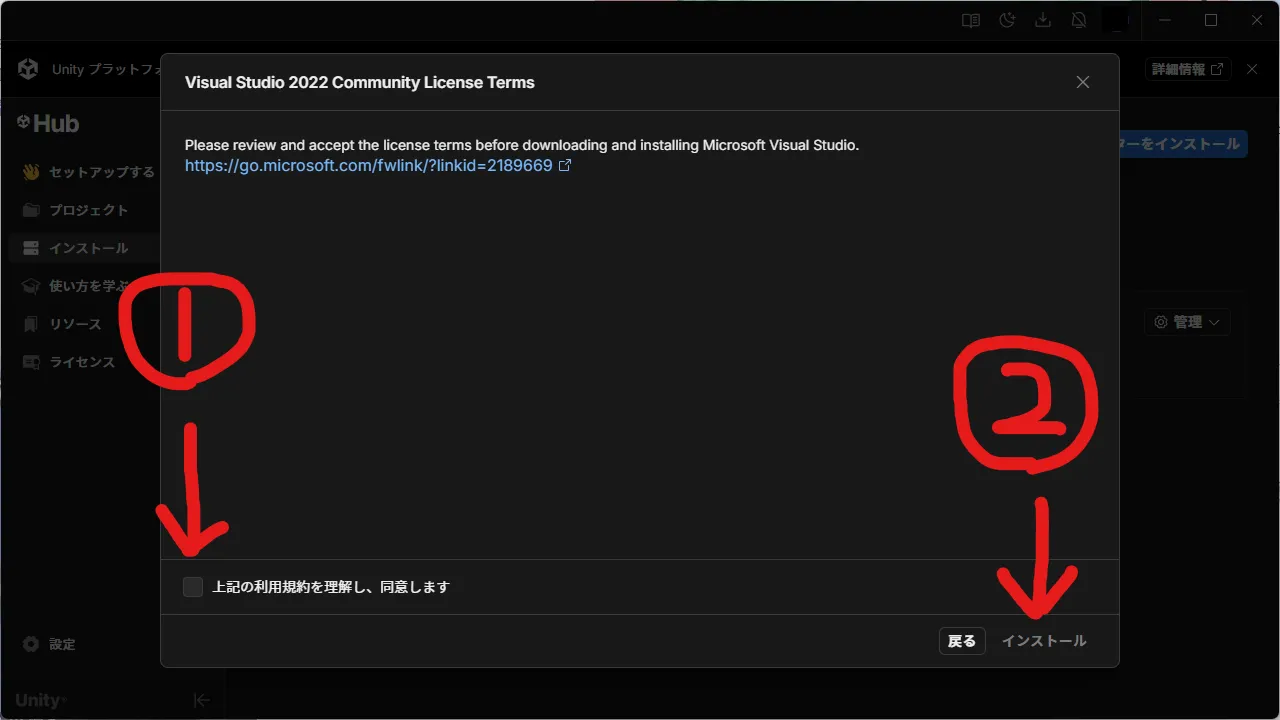Screen dimensions: 1280x720
Task: Click the muted notifications bell icon
Action: coord(1078,20)
